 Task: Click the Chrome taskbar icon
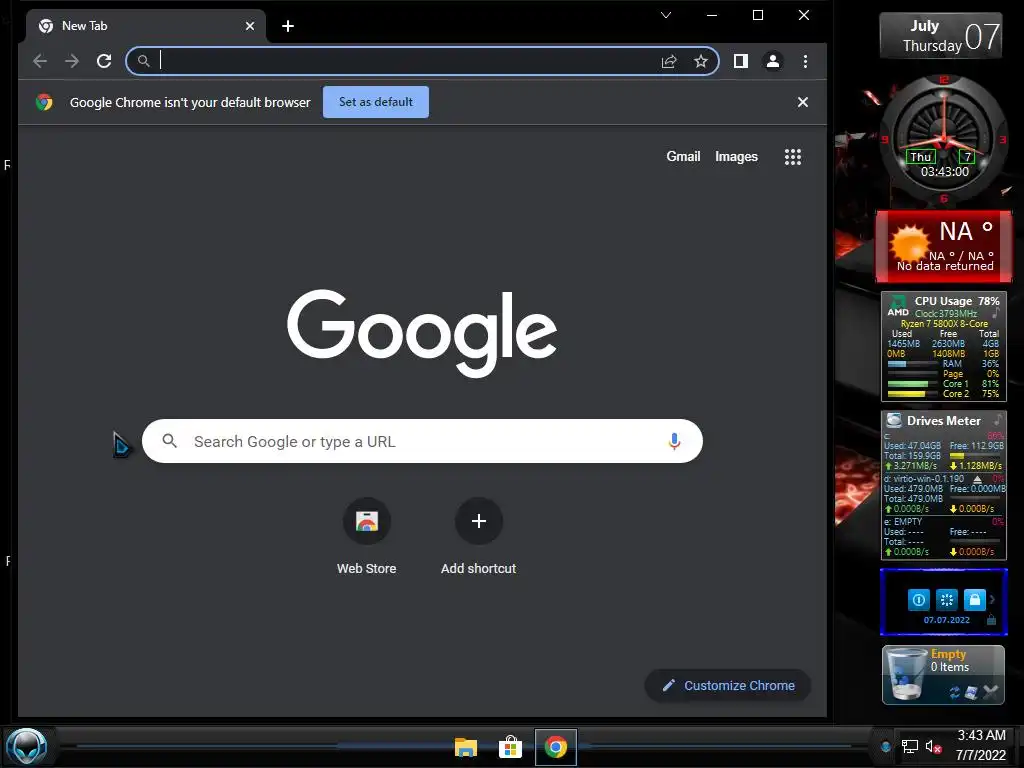pos(556,747)
